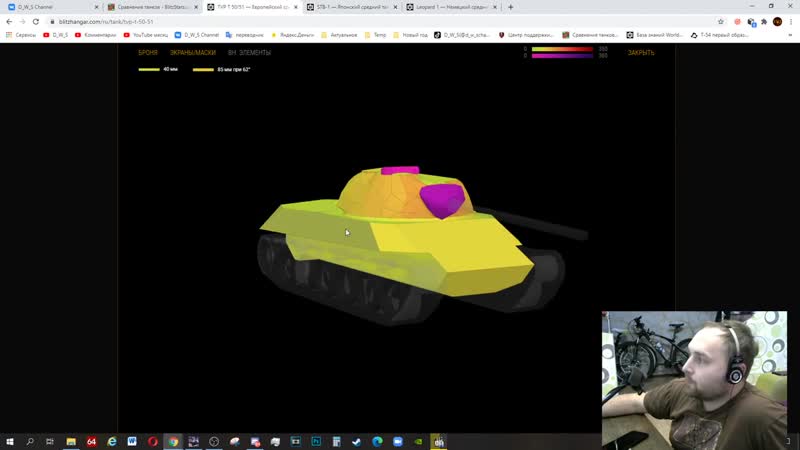The width and height of the screenshot is (800, 450).
Task: Open the D_W_S YouTube bookmark
Action: 56,35
